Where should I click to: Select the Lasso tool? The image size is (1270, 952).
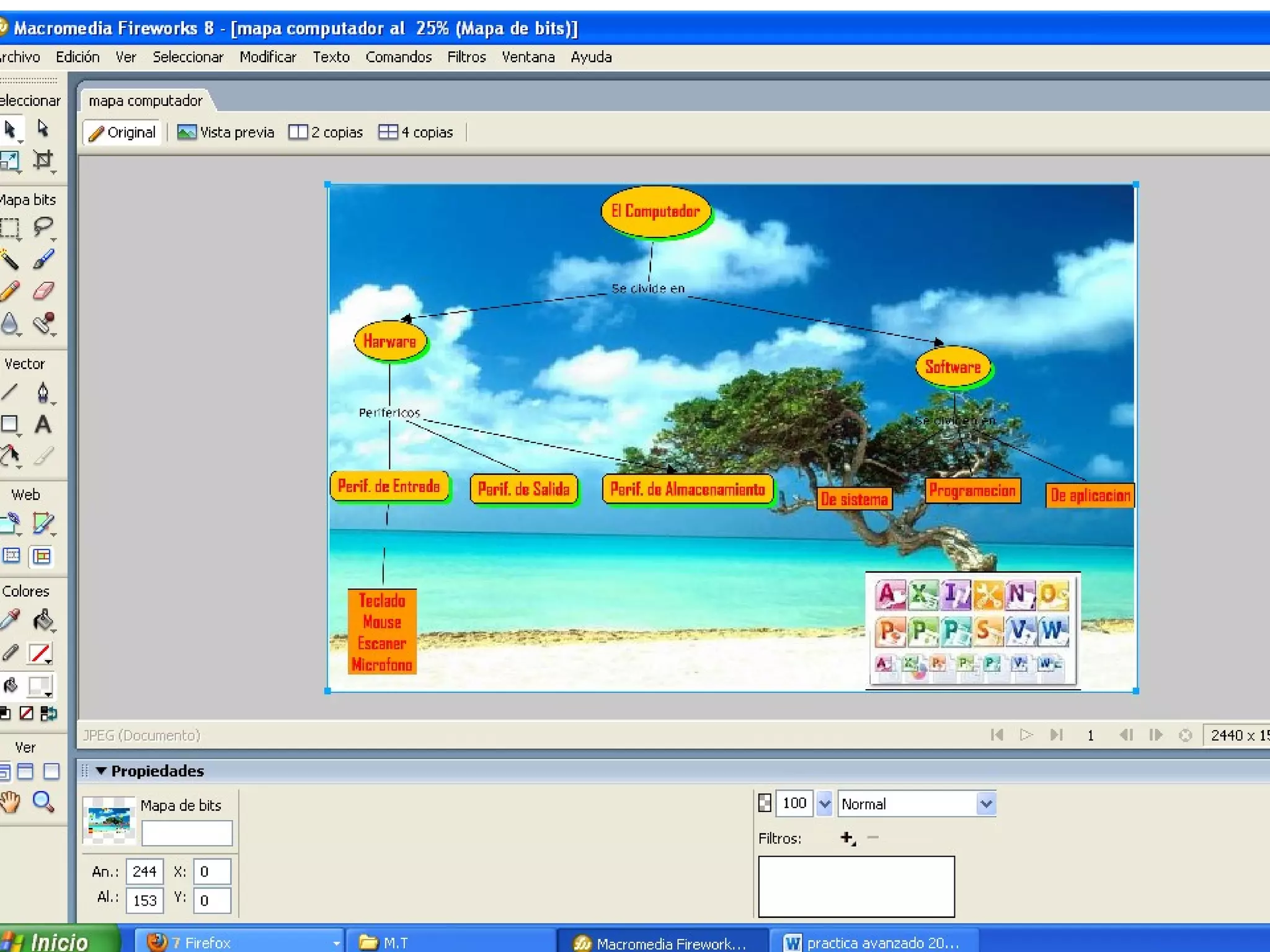coord(43,227)
